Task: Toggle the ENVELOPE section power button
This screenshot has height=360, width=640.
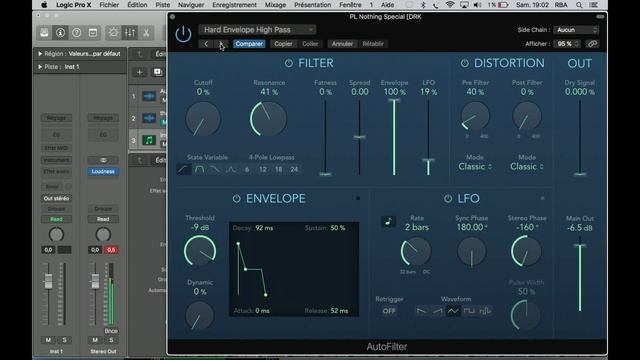Action: click(236, 199)
